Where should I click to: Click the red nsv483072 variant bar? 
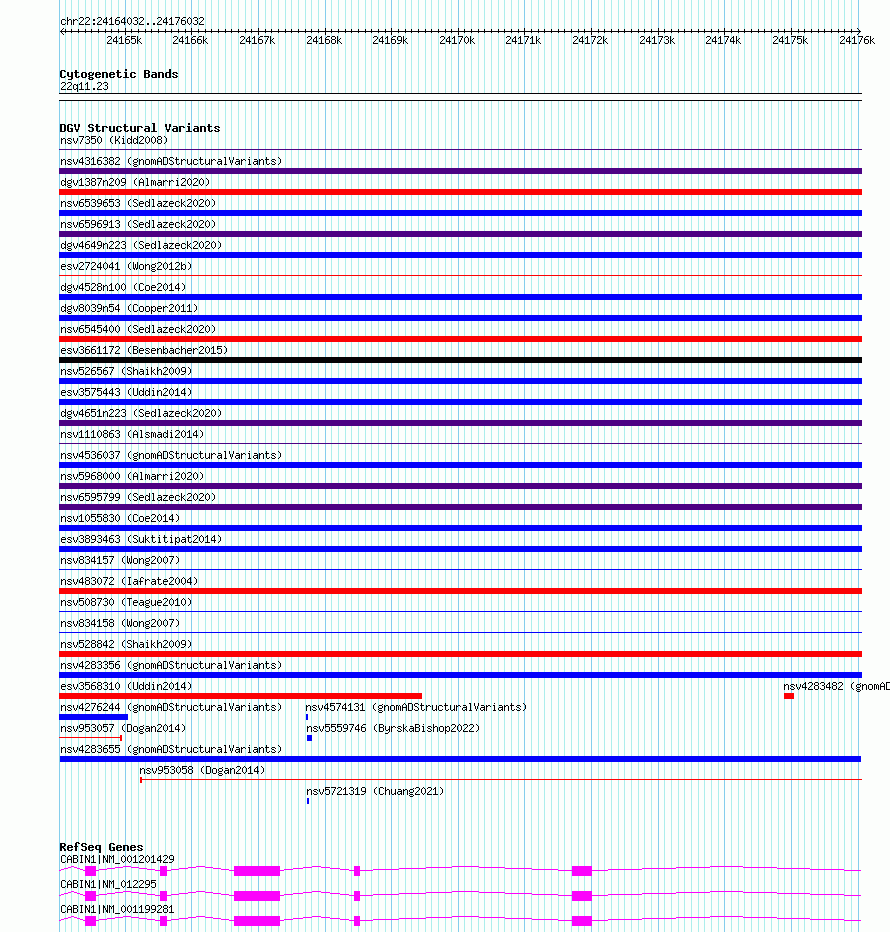[461, 591]
